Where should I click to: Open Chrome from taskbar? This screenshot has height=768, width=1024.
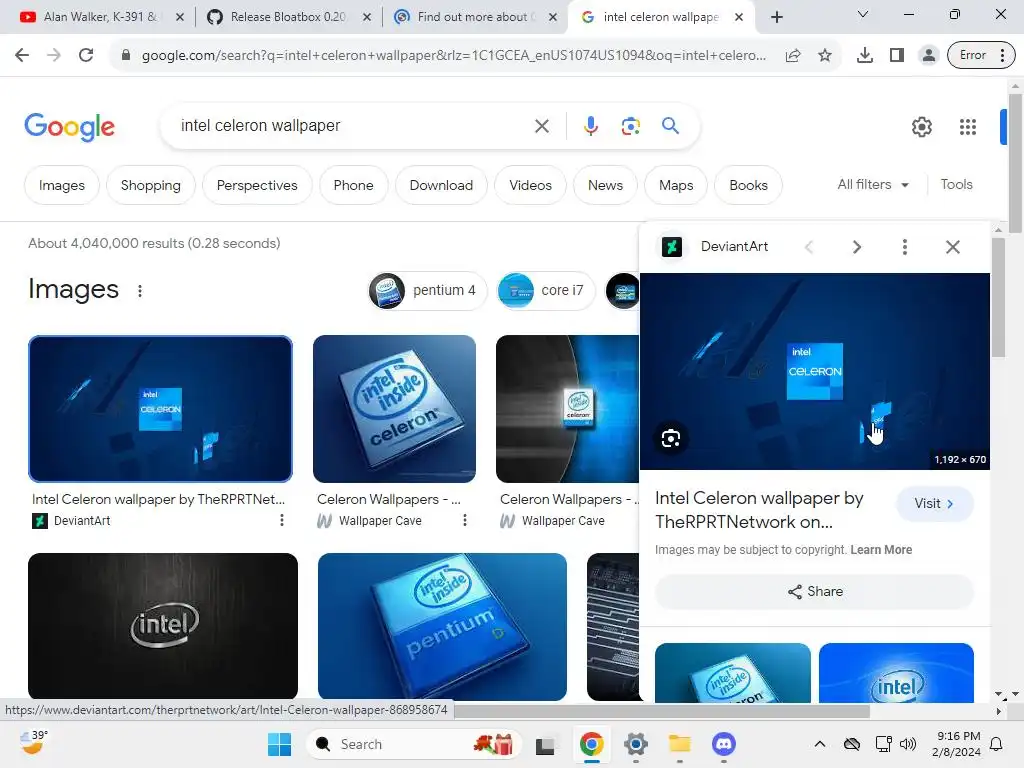click(591, 744)
